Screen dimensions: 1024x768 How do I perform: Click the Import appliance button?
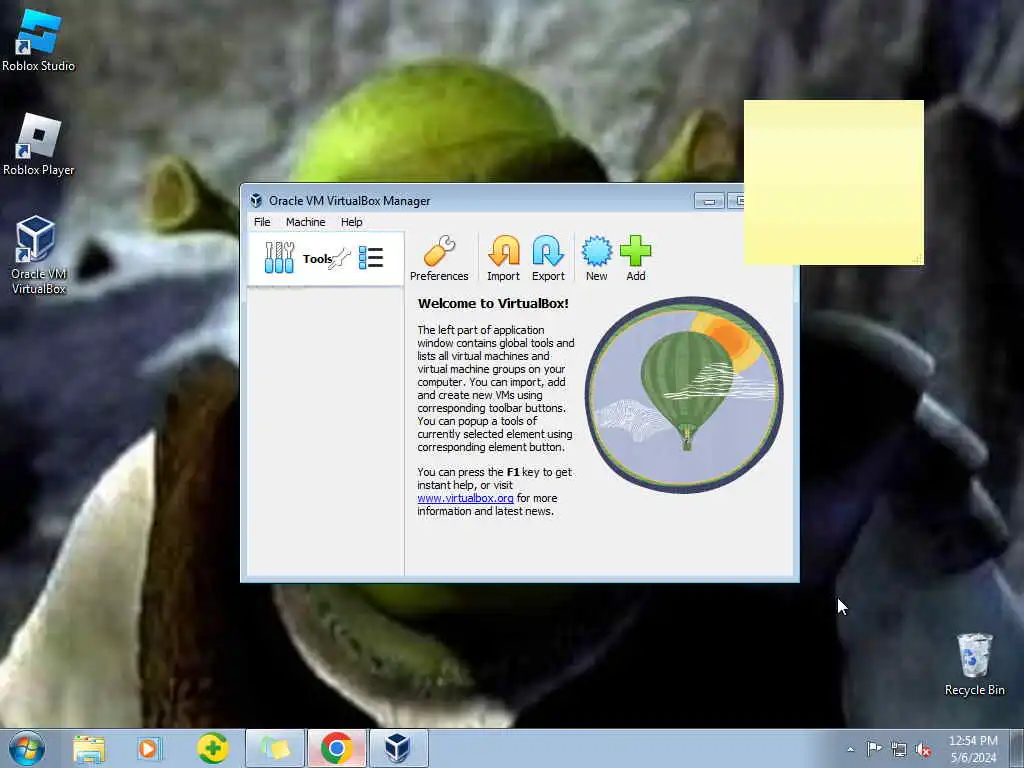click(504, 259)
